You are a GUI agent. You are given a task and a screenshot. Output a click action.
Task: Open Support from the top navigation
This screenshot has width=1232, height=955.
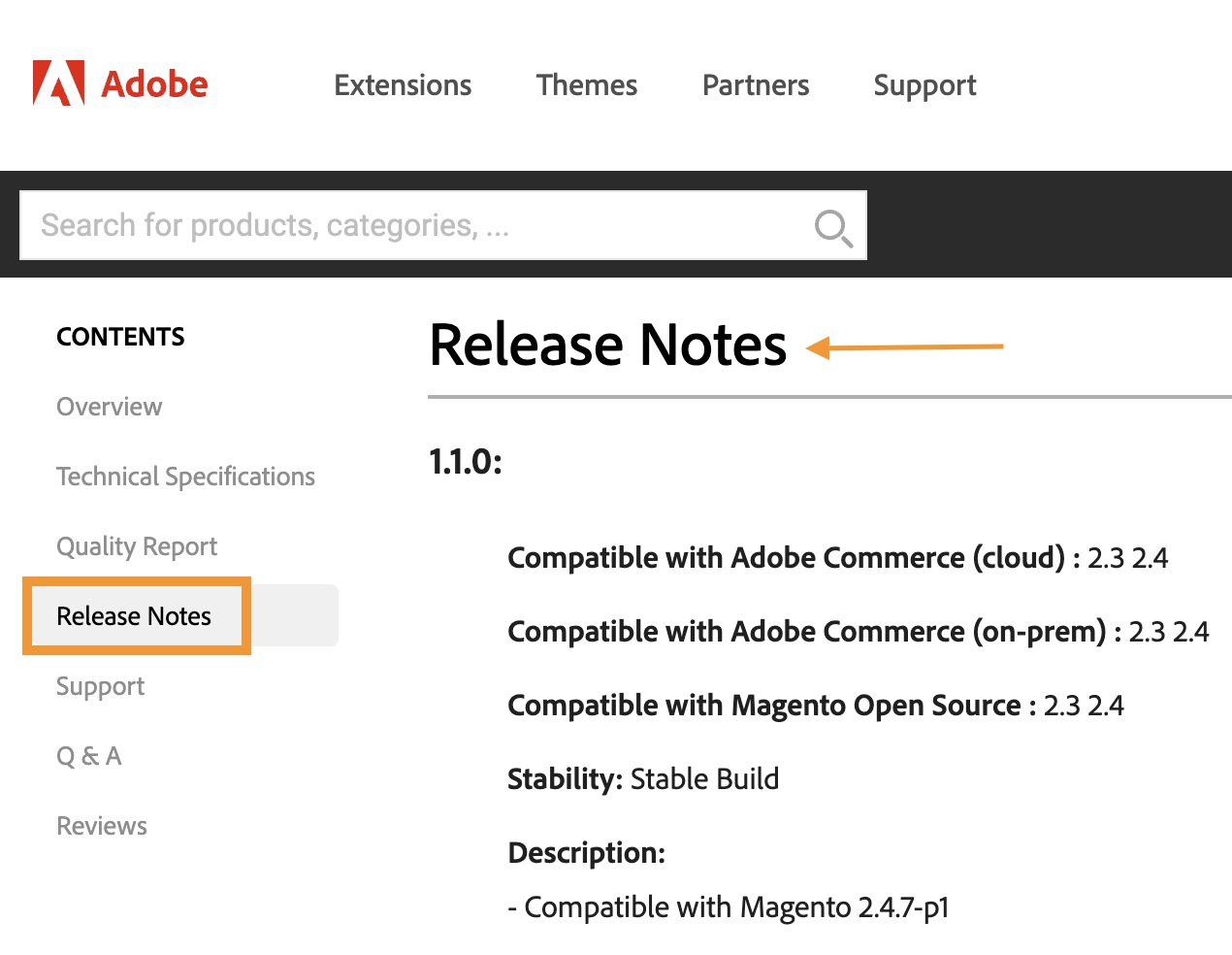924,85
